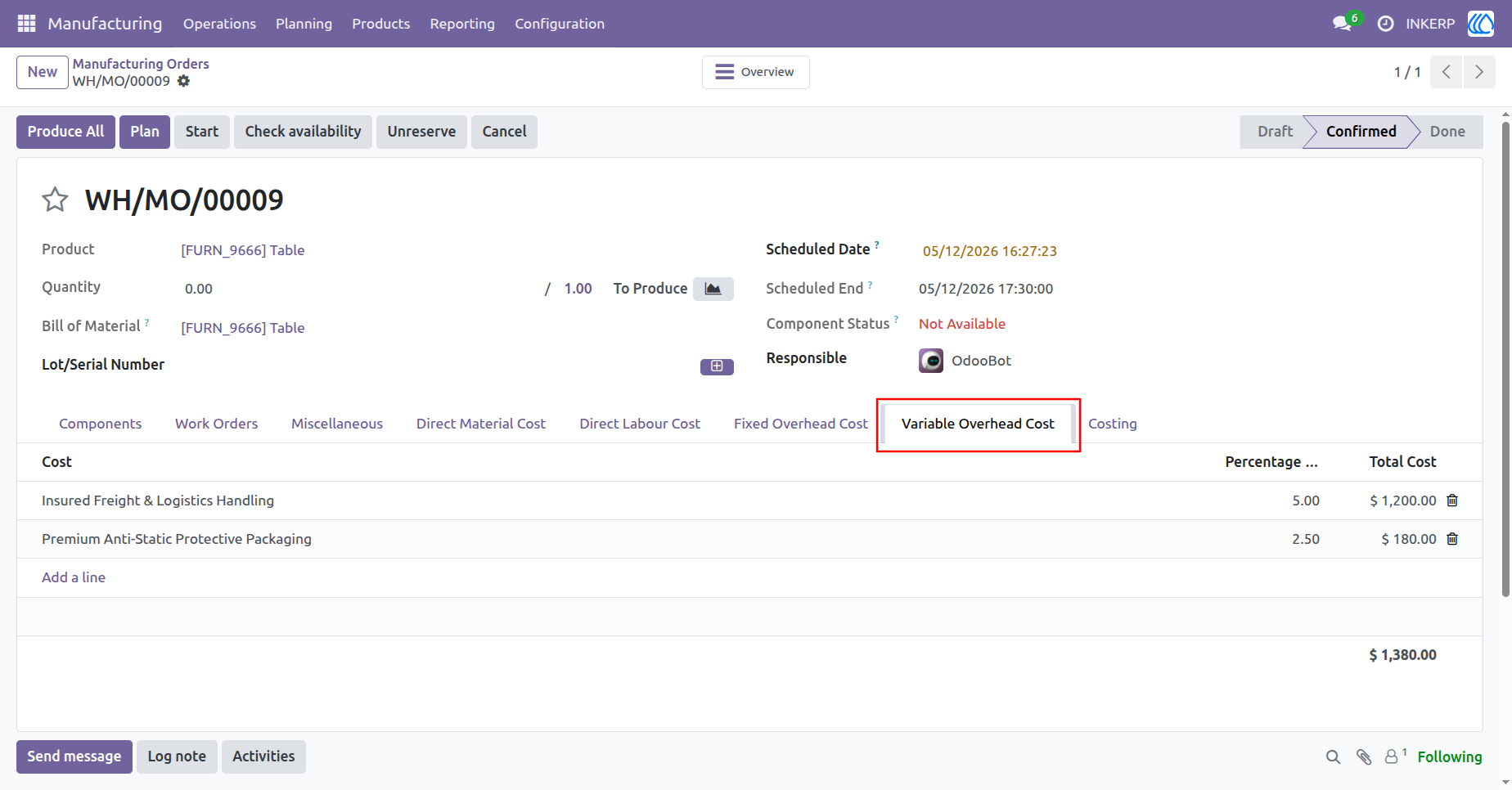Delete Premium Anti-Static Protective Packaging line
The width and height of the screenshot is (1512, 790).
(1452, 539)
